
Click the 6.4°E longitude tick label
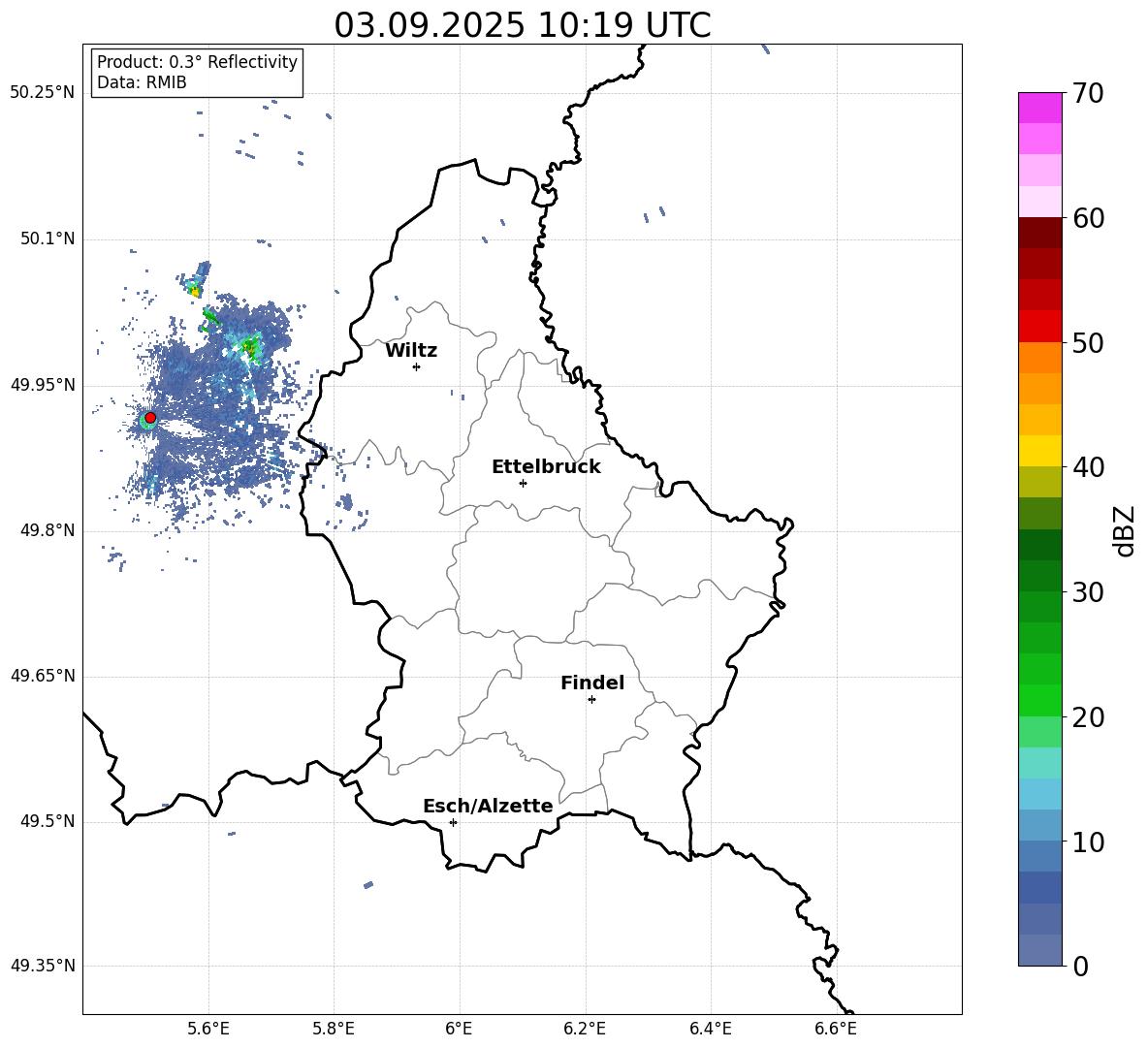pos(711,1029)
